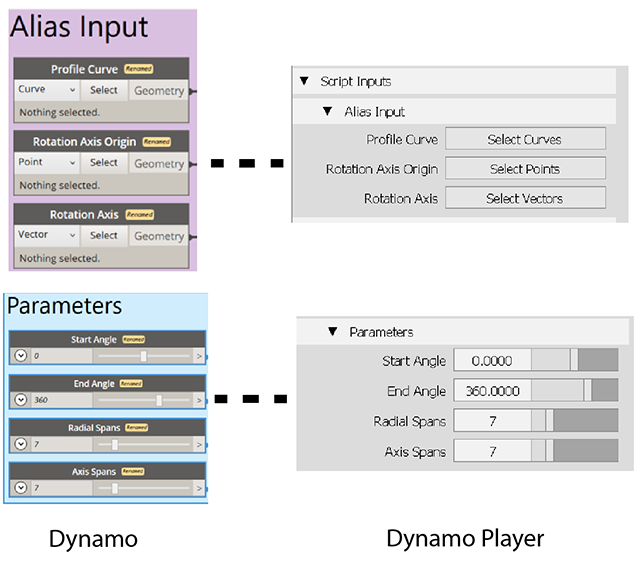
Task: Open the Curve type dropdown in Profile Curve node
Action: tap(47, 90)
